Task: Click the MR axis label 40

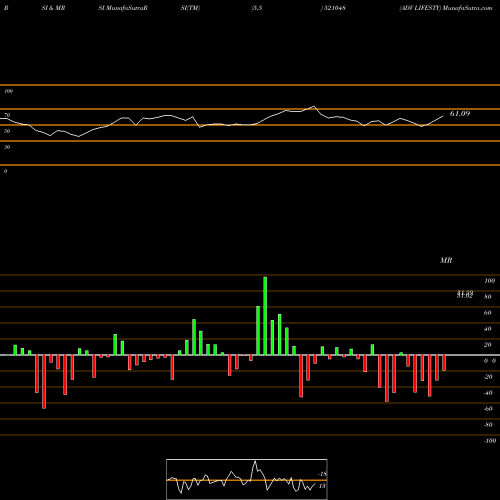Action: point(488,329)
